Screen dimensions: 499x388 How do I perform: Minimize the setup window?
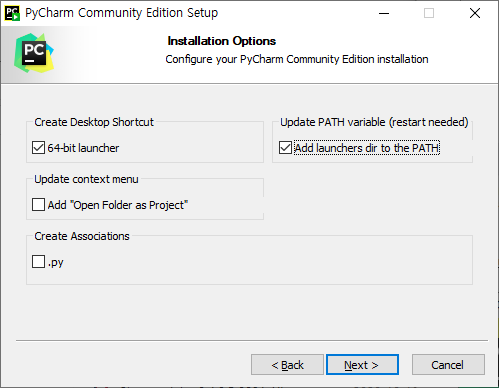pyautogui.click(x=384, y=13)
